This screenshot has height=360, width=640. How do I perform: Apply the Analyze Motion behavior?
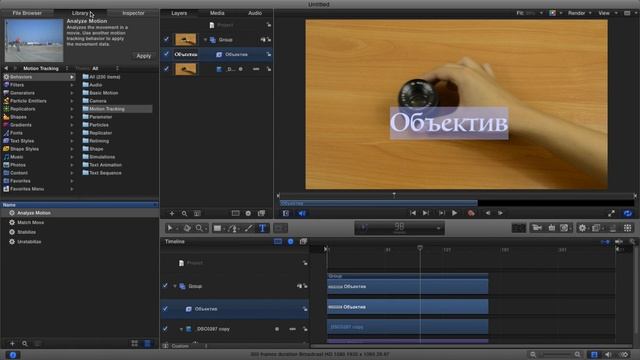click(x=143, y=56)
